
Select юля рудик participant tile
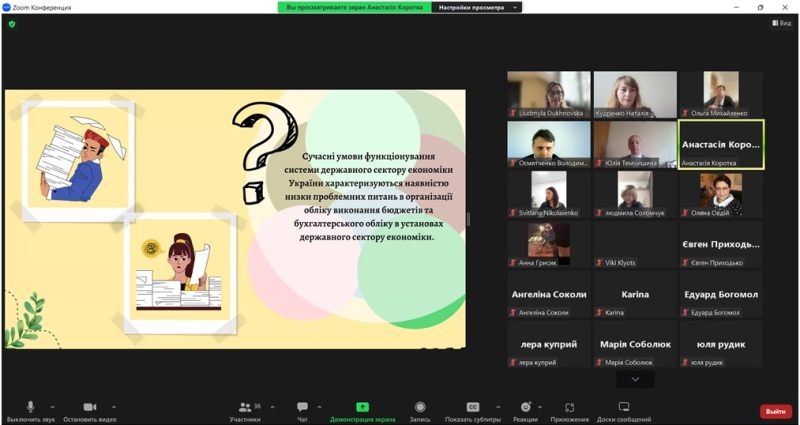(x=721, y=344)
